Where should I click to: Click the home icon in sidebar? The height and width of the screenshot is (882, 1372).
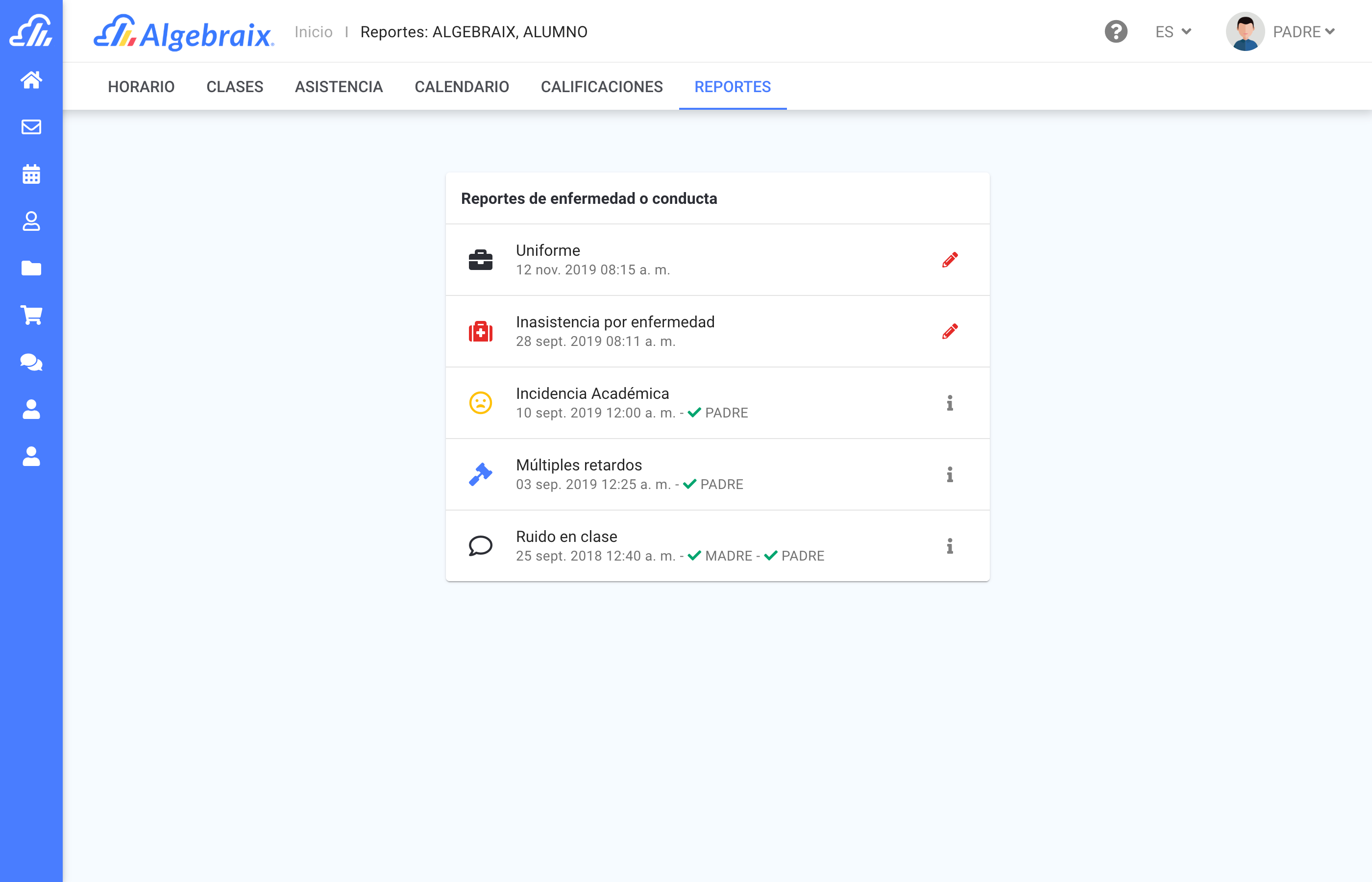(x=31, y=79)
